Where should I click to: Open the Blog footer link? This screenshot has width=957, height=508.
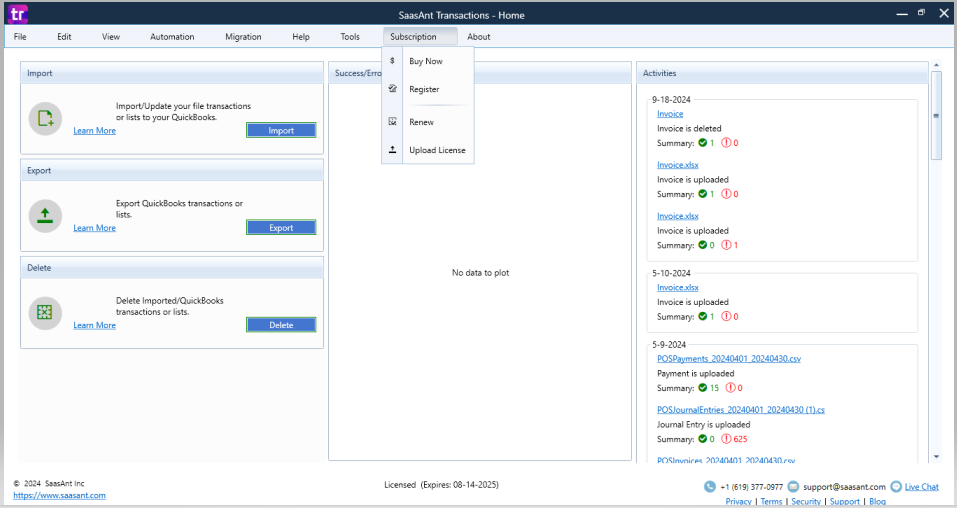[878, 501]
